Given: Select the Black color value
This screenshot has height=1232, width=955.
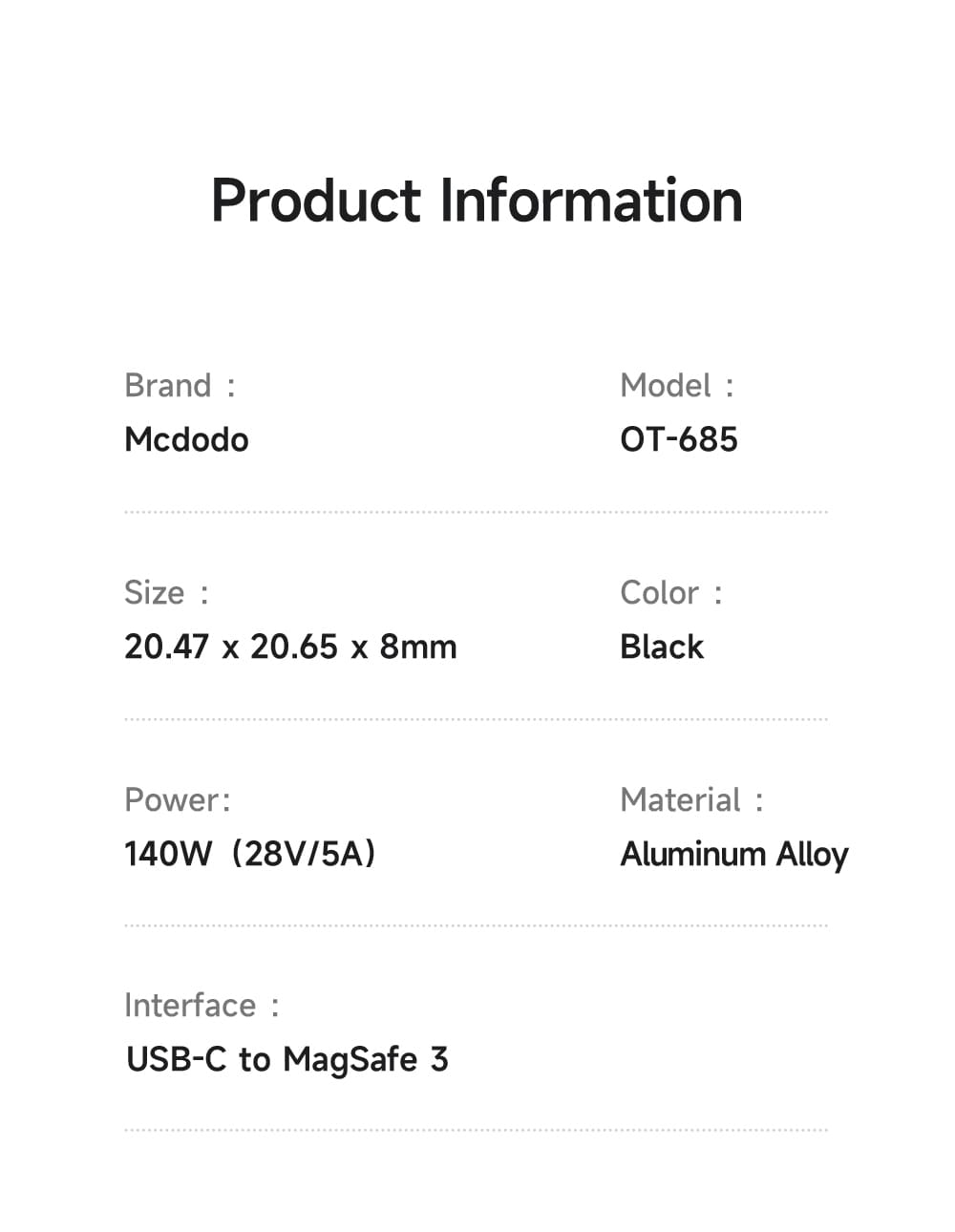Looking at the screenshot, I should (x=661, y=647).
